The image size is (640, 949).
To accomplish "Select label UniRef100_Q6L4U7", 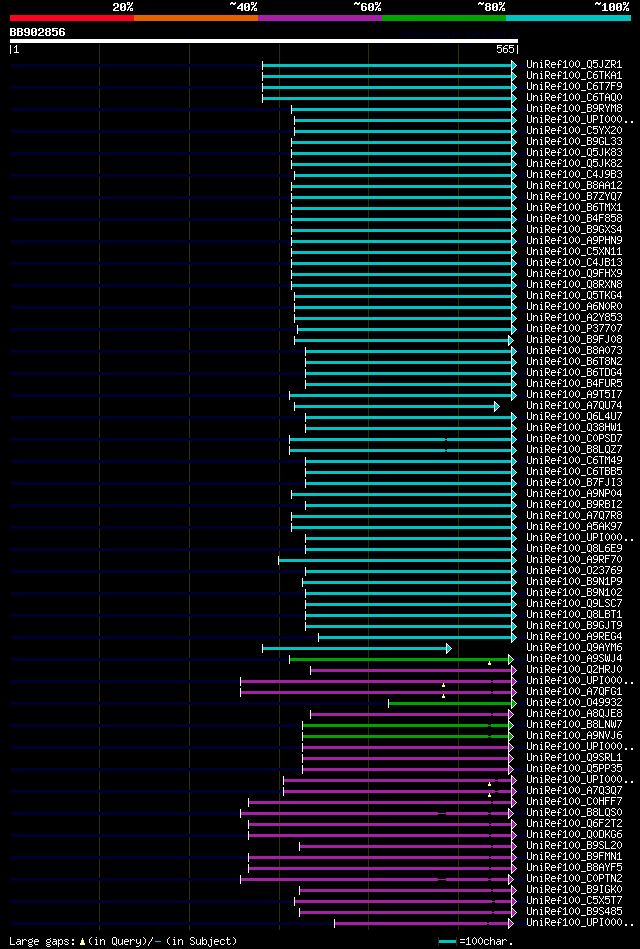I will click(575, 416).
